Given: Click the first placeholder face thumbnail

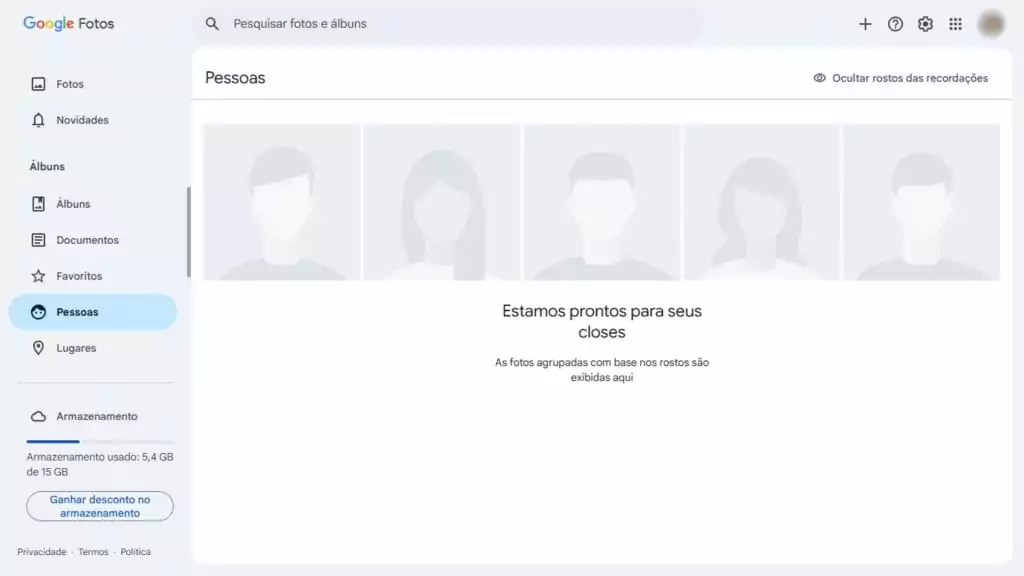Looking at the screenshot, I should 281,202.
